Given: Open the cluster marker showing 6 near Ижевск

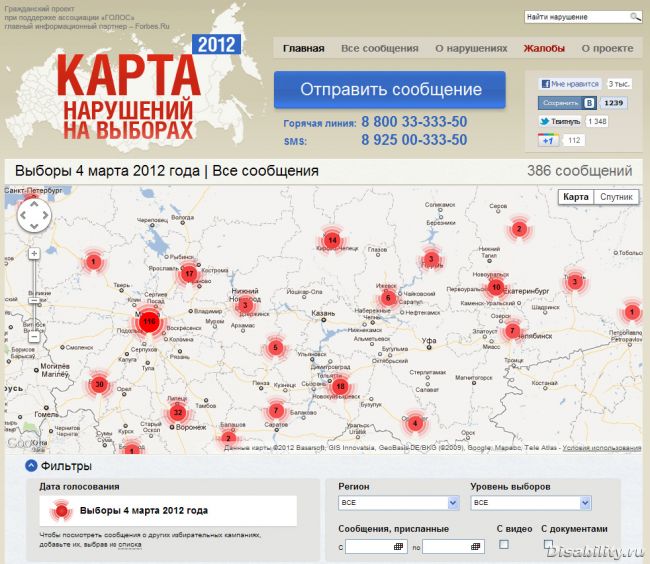Looking at the screenshot, I should (x=388, y=298).
